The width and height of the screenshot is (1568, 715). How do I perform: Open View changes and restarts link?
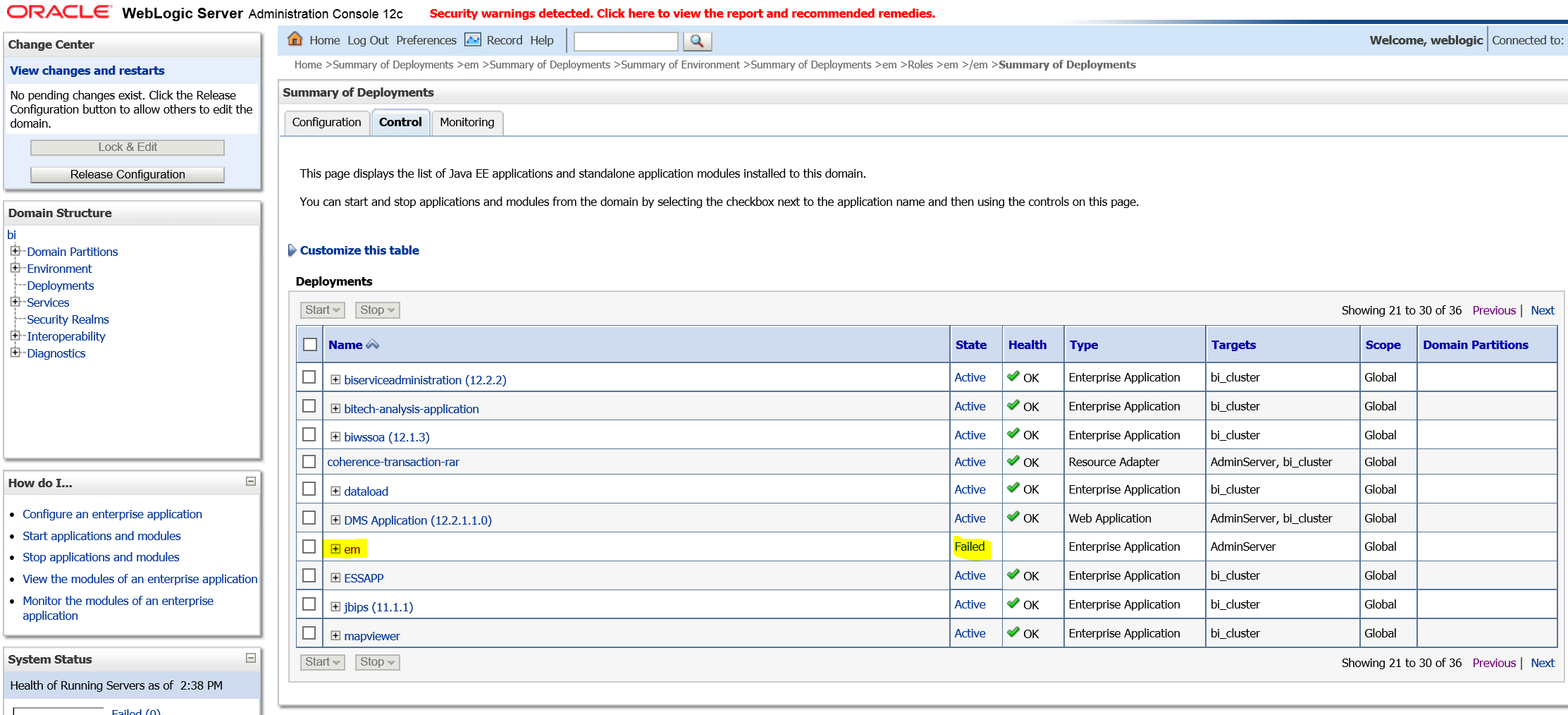pos(87,71)
